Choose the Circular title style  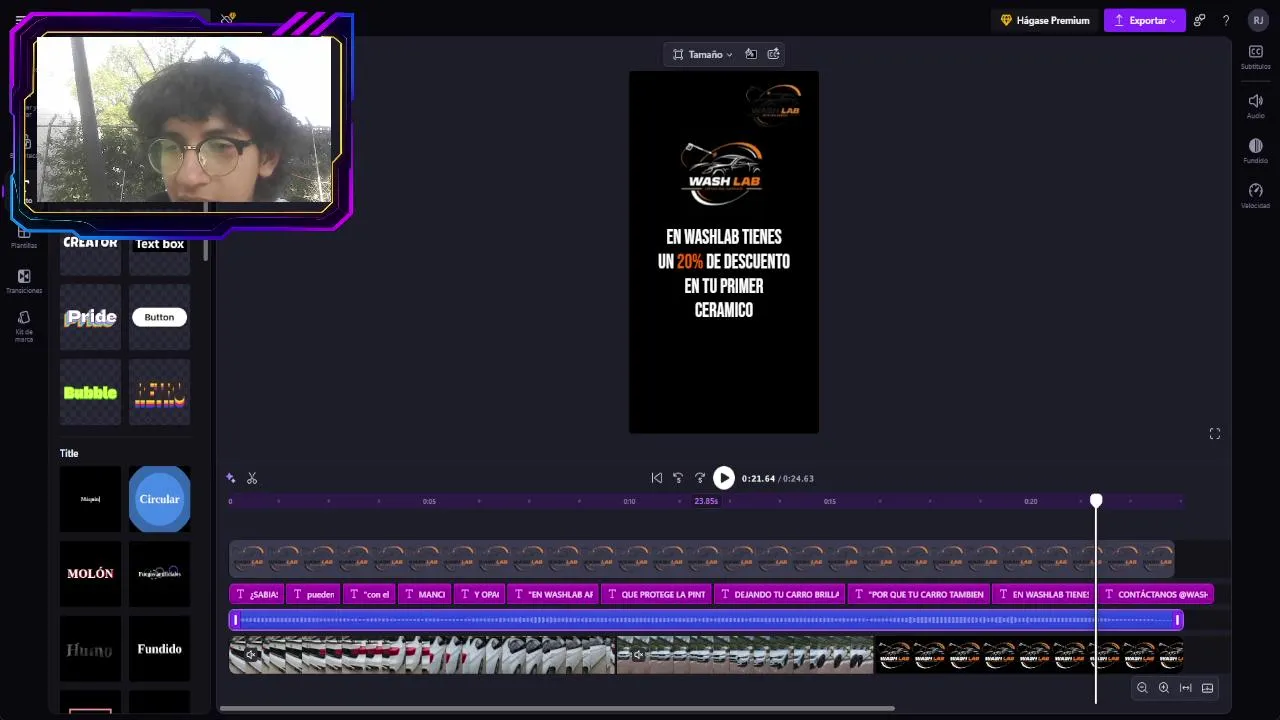(159, 499)
